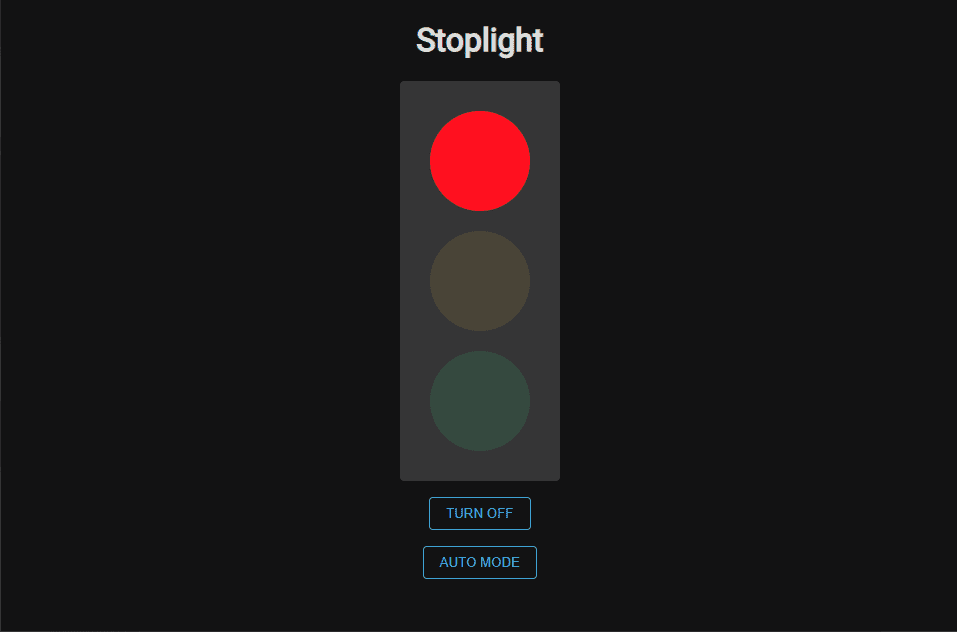Select the dim yellow light circle
Image resolution: width=957 pixels, height=632 pixels.
[480, 281]
